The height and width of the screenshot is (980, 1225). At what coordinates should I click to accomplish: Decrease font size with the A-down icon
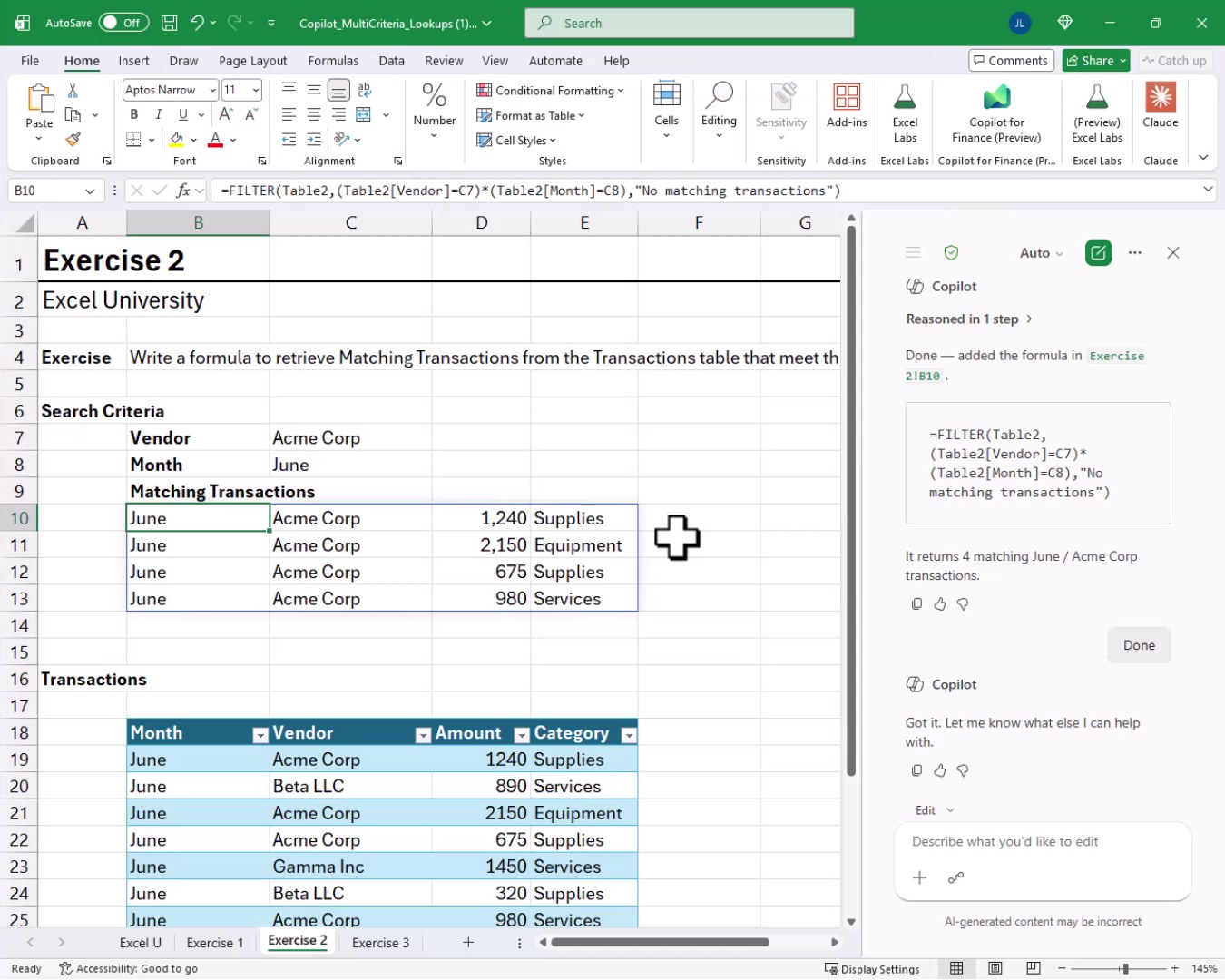(250, 114)
